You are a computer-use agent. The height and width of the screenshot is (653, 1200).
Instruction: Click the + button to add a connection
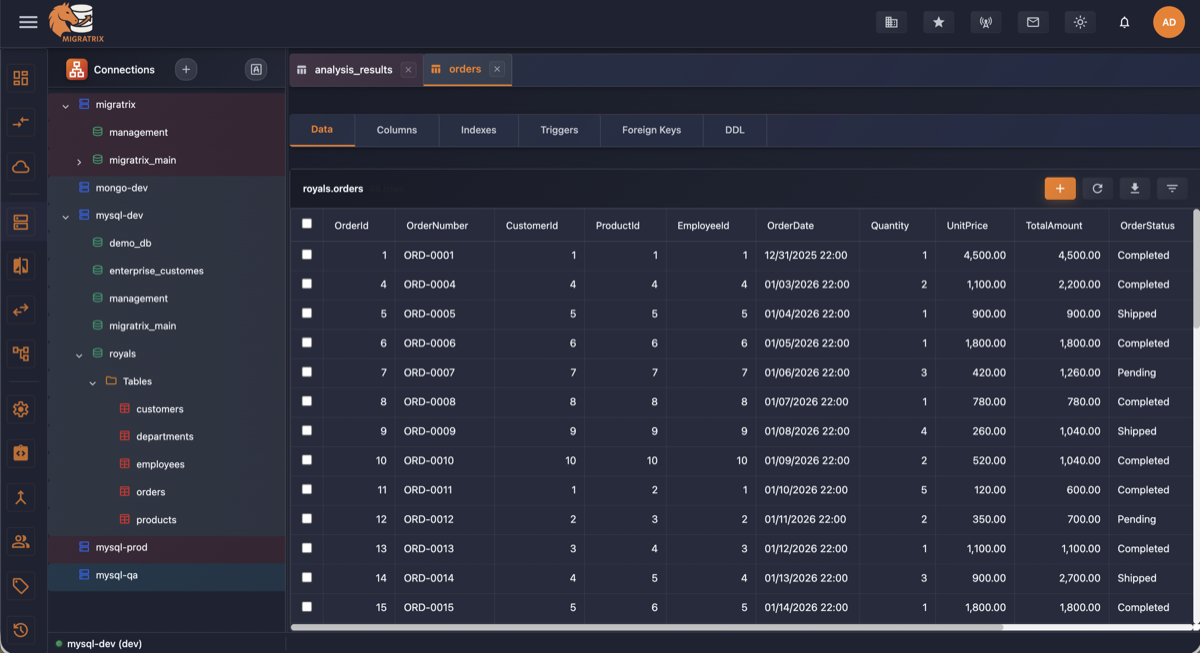186,69
